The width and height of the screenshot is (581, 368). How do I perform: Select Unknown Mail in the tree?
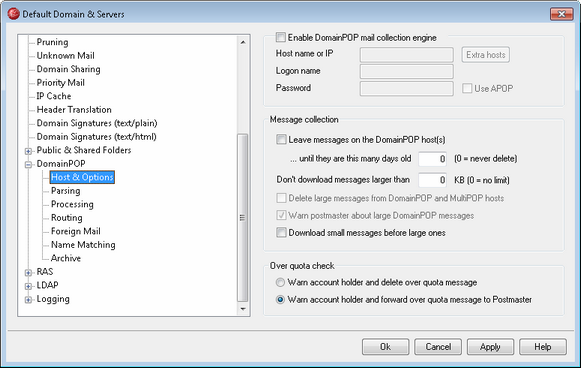point(66,56)
